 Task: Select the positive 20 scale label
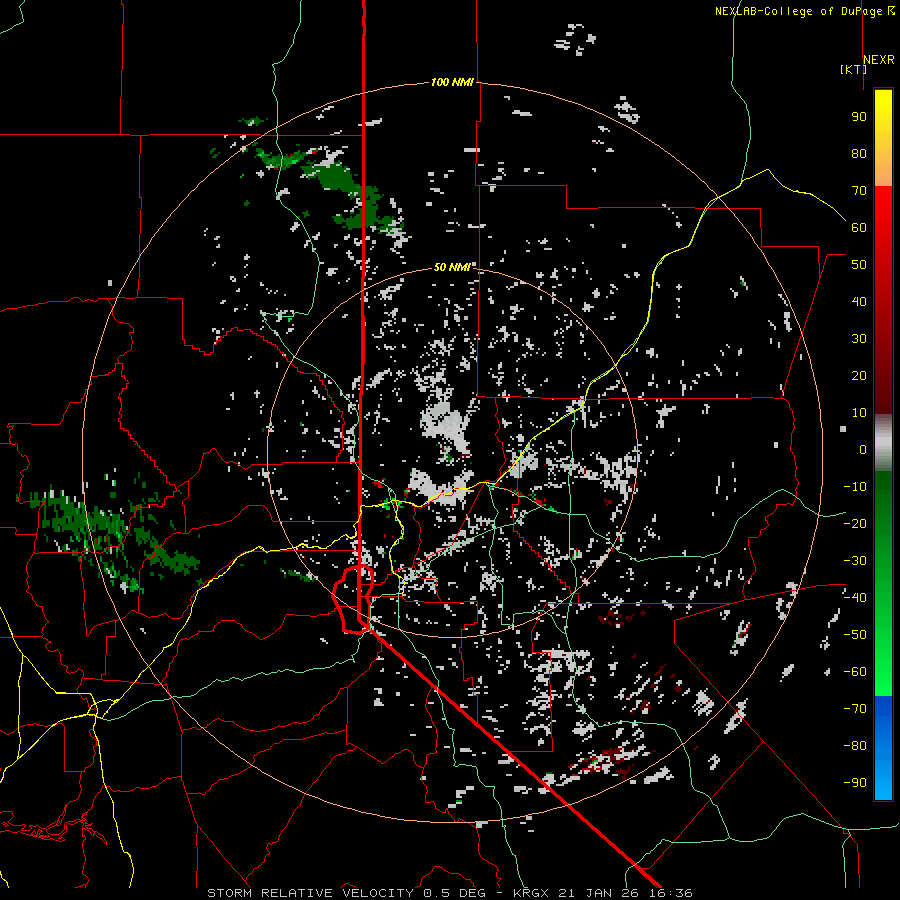click(859, 375)
